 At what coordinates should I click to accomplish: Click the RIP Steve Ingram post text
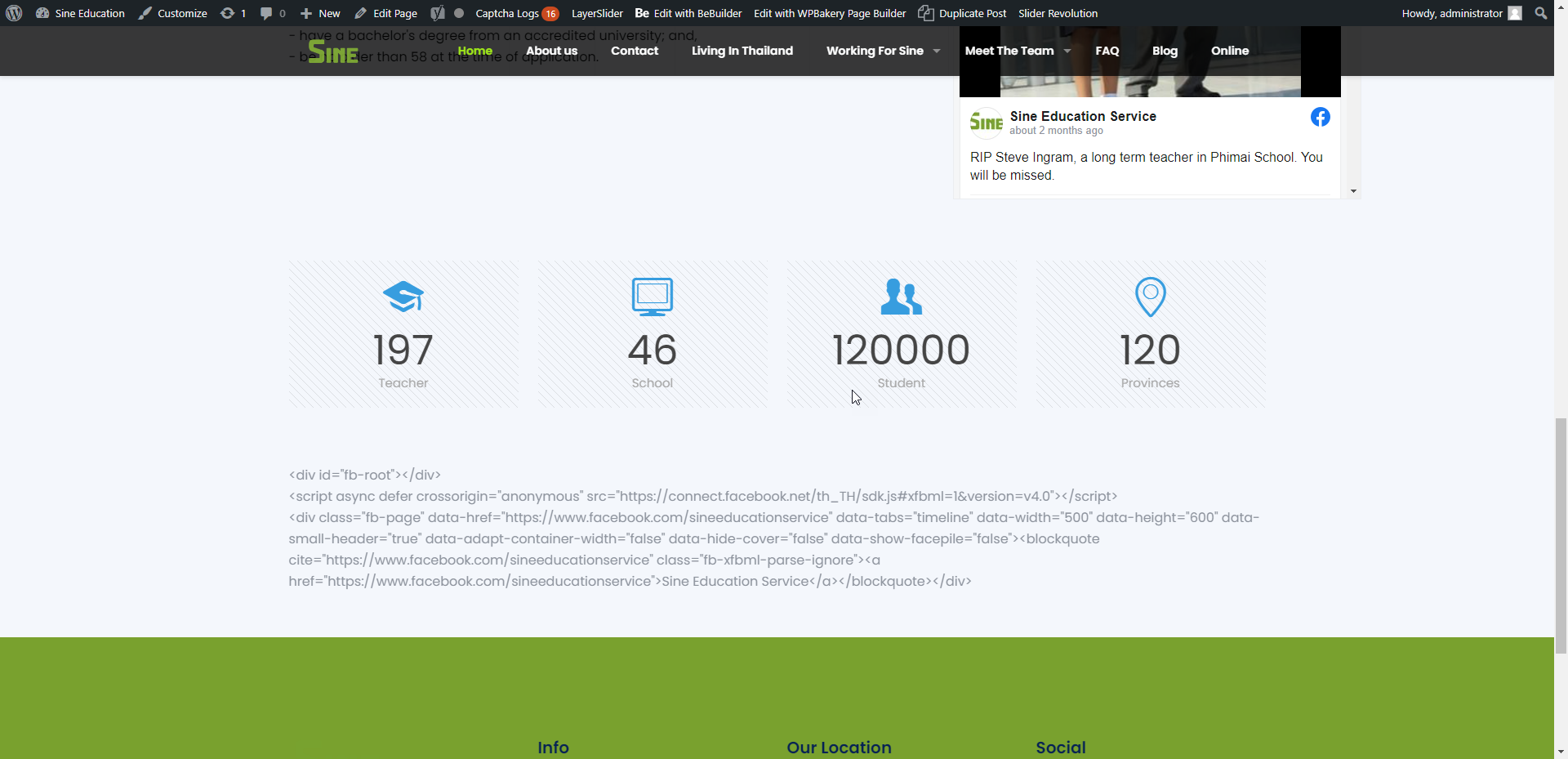pos(1147,166)
